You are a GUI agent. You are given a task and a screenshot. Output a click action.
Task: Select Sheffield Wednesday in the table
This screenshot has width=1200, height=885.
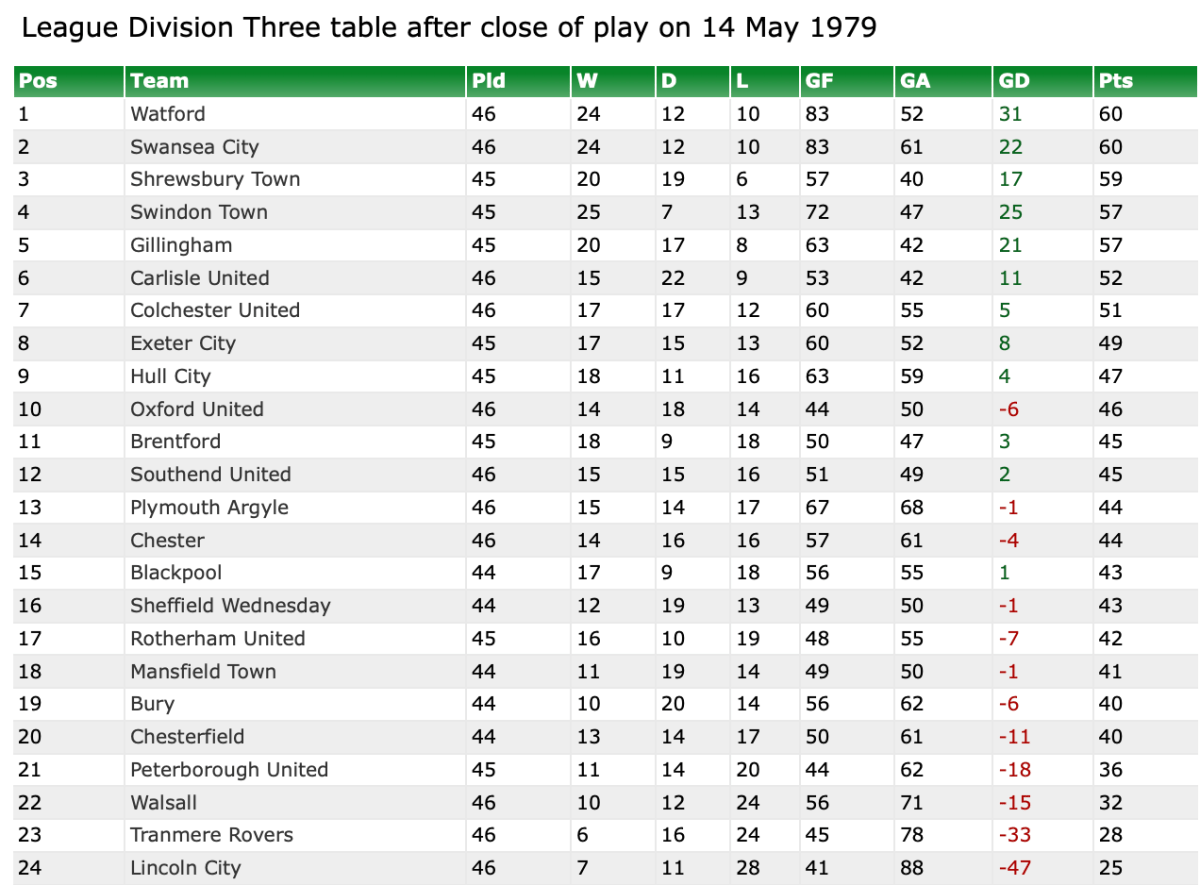(x=230, y=605)
